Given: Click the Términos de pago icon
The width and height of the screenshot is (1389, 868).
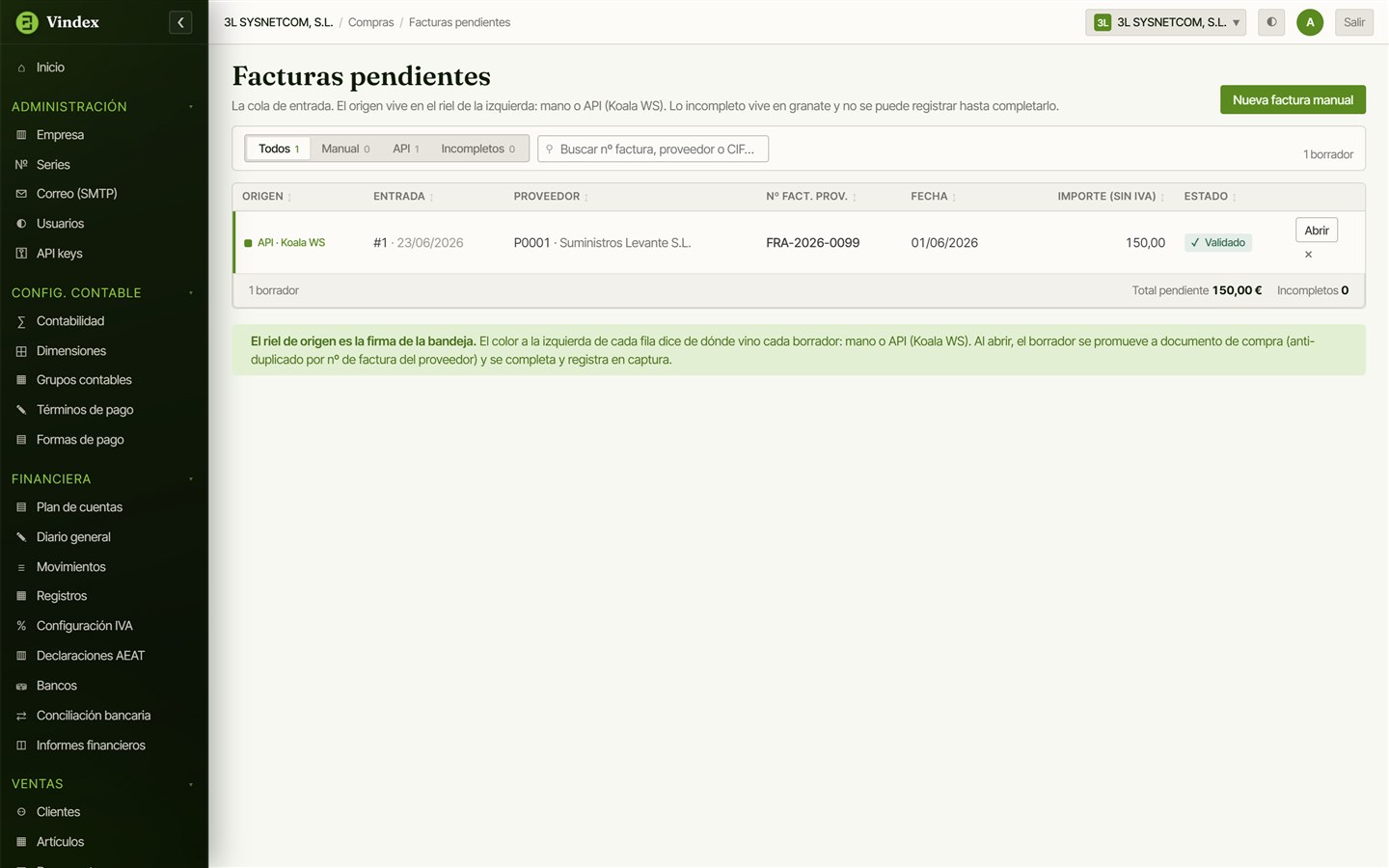Looking at the screenshot, I should [21, 410].
